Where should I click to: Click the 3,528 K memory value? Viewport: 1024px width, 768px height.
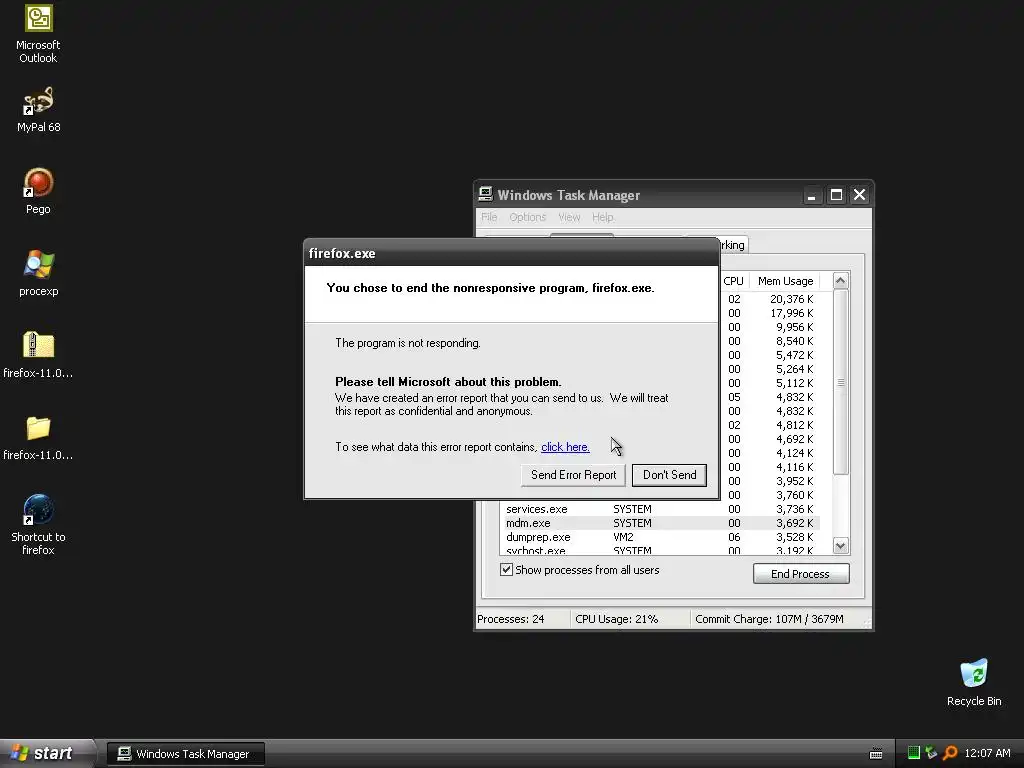[794, 537]
